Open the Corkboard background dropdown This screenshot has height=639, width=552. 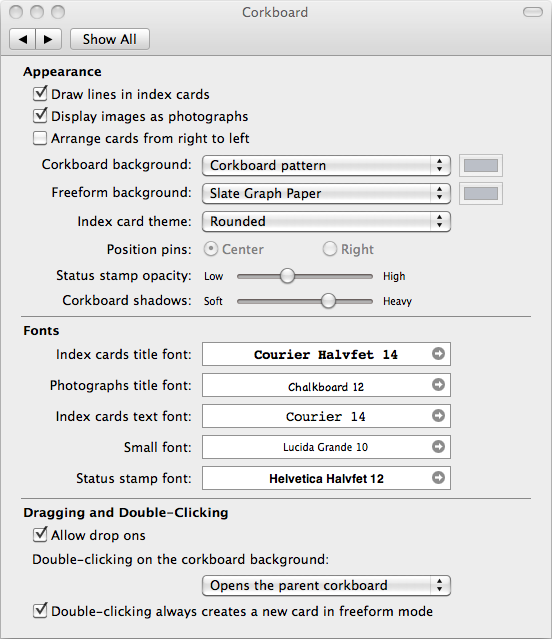click(326, 165)
